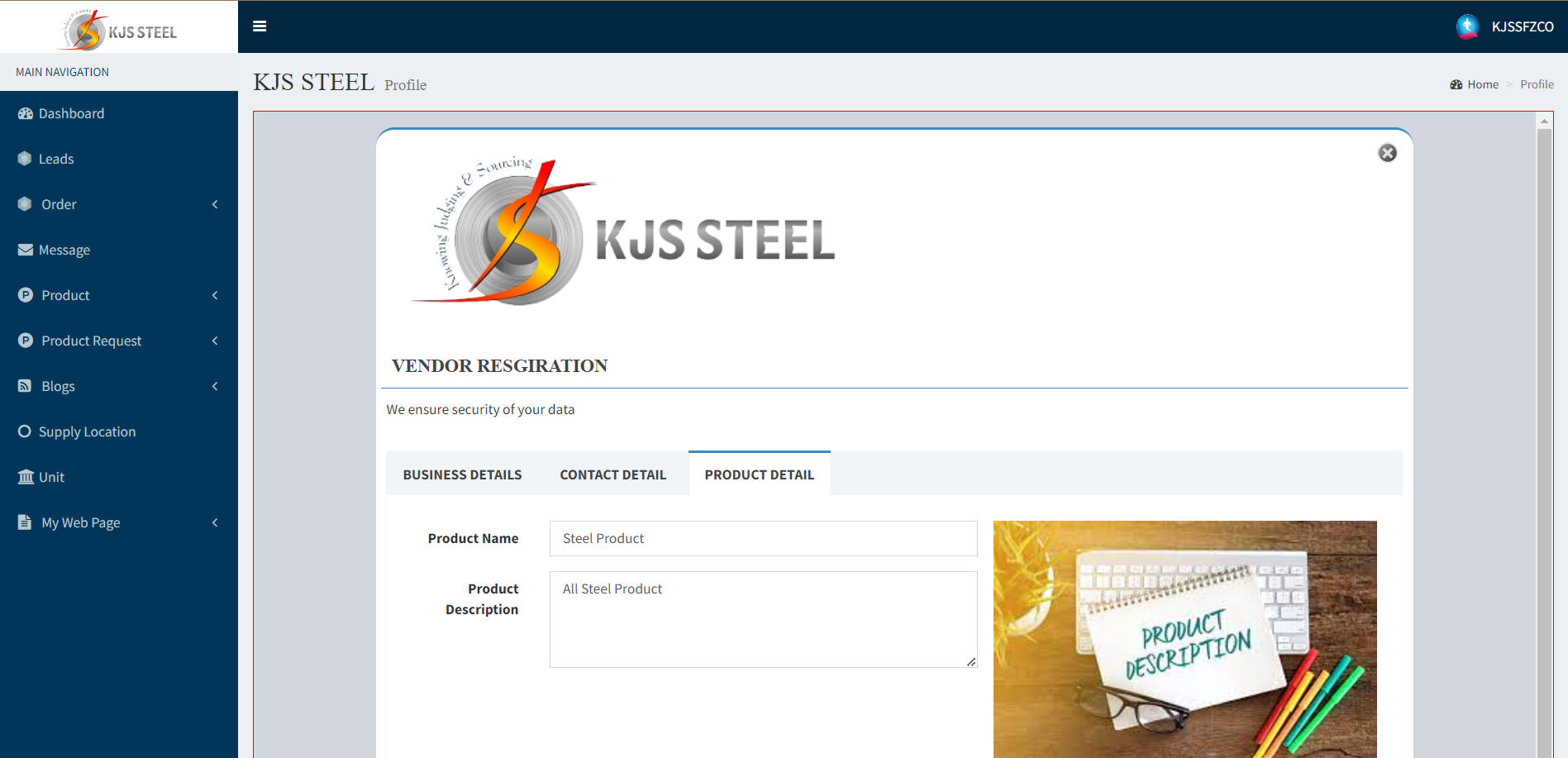Click the product description image
The image size is (1568, 758).
(1184, 639)
